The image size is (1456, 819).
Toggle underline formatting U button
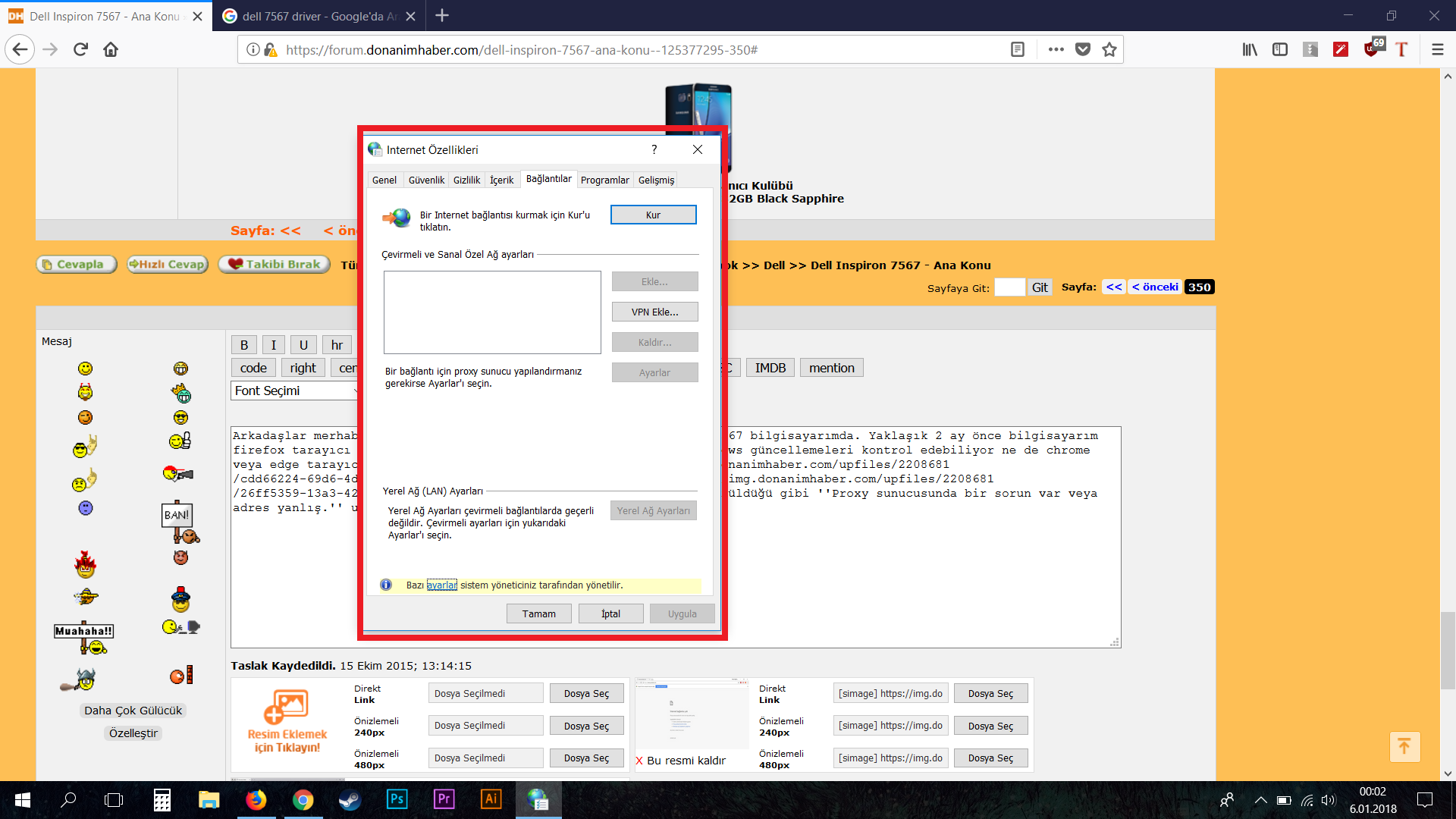coord(303,345)
